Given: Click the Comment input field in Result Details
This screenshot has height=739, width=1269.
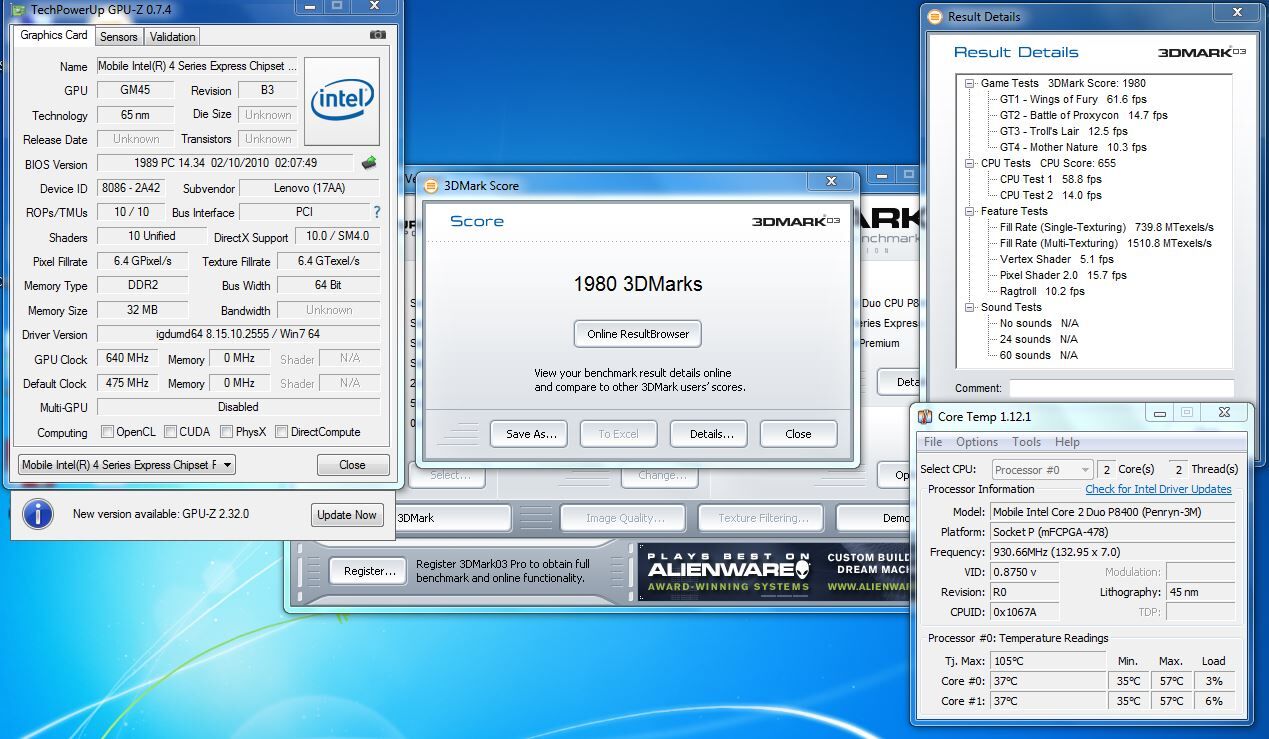Looking at the screenshot, I should [x=1120, y=388].
